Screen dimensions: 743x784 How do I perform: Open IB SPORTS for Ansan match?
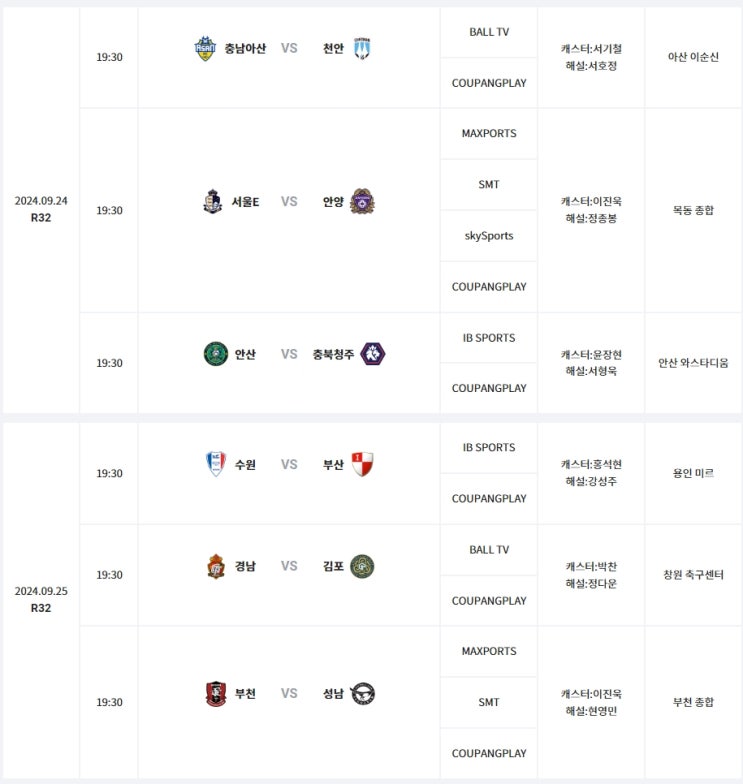point(489,338)
